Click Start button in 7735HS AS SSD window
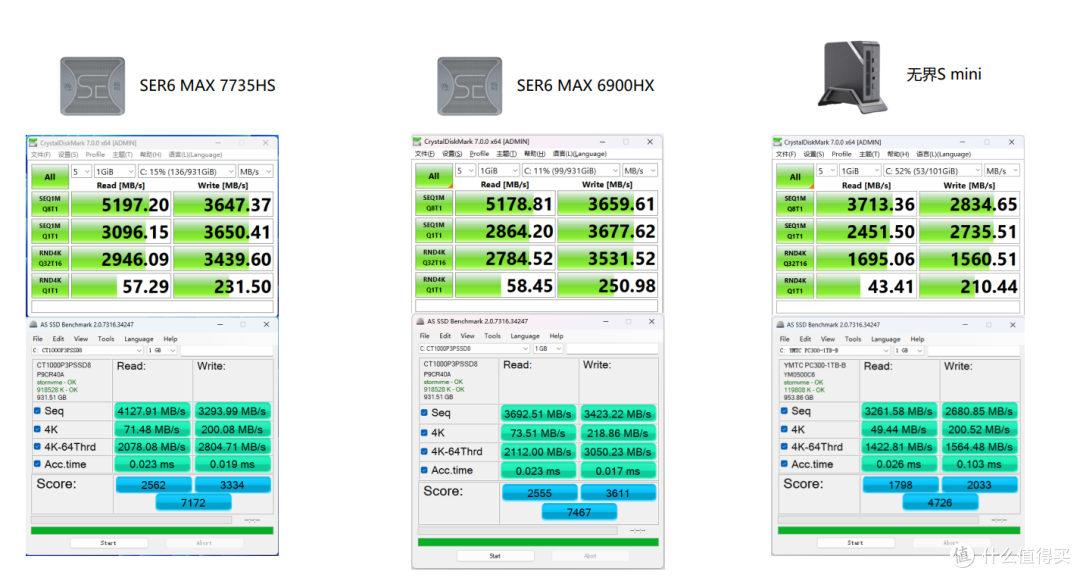 coord(108,543)
